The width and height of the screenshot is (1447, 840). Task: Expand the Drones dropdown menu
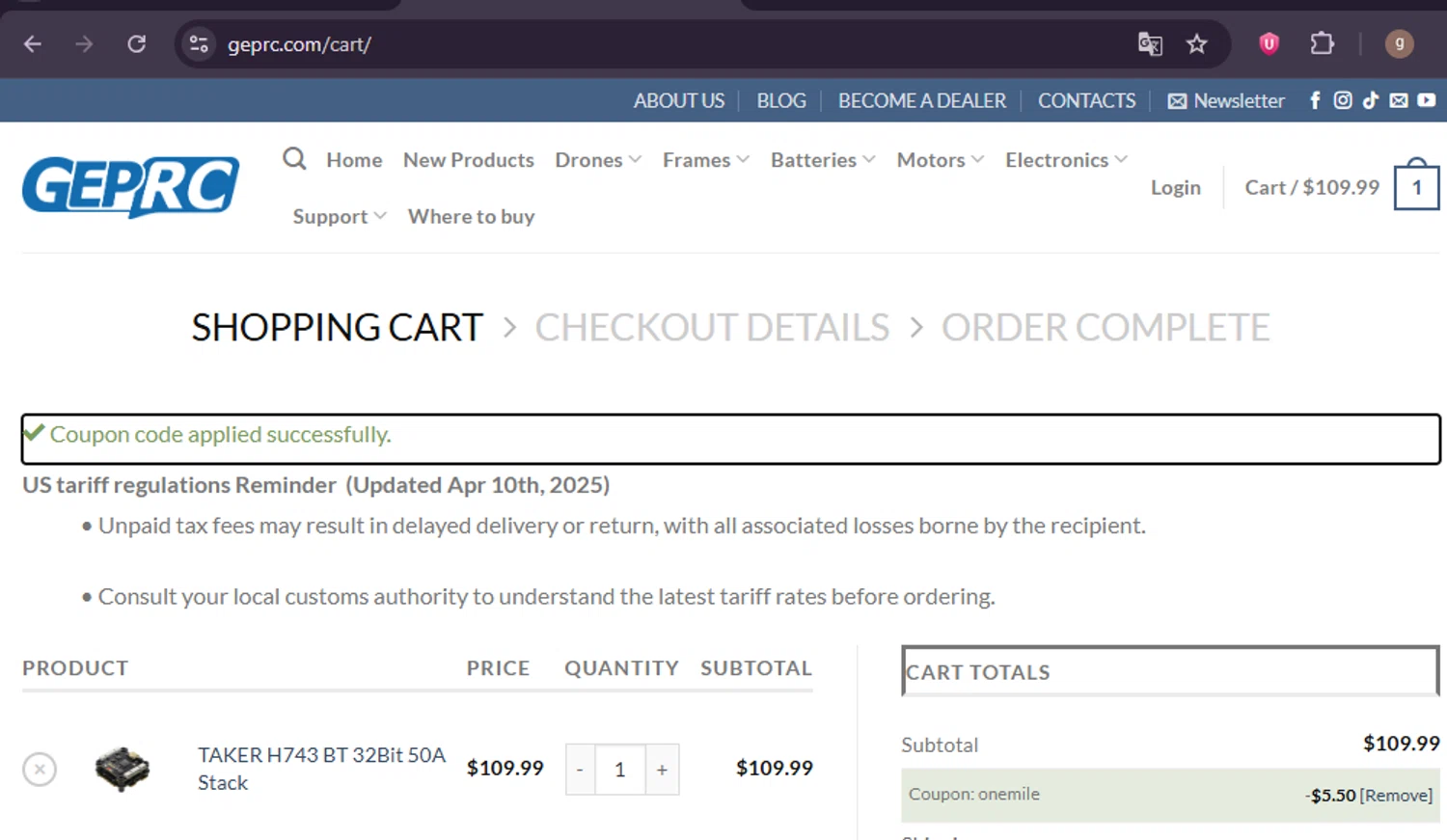pyautogui.click(x=598, y=160)
